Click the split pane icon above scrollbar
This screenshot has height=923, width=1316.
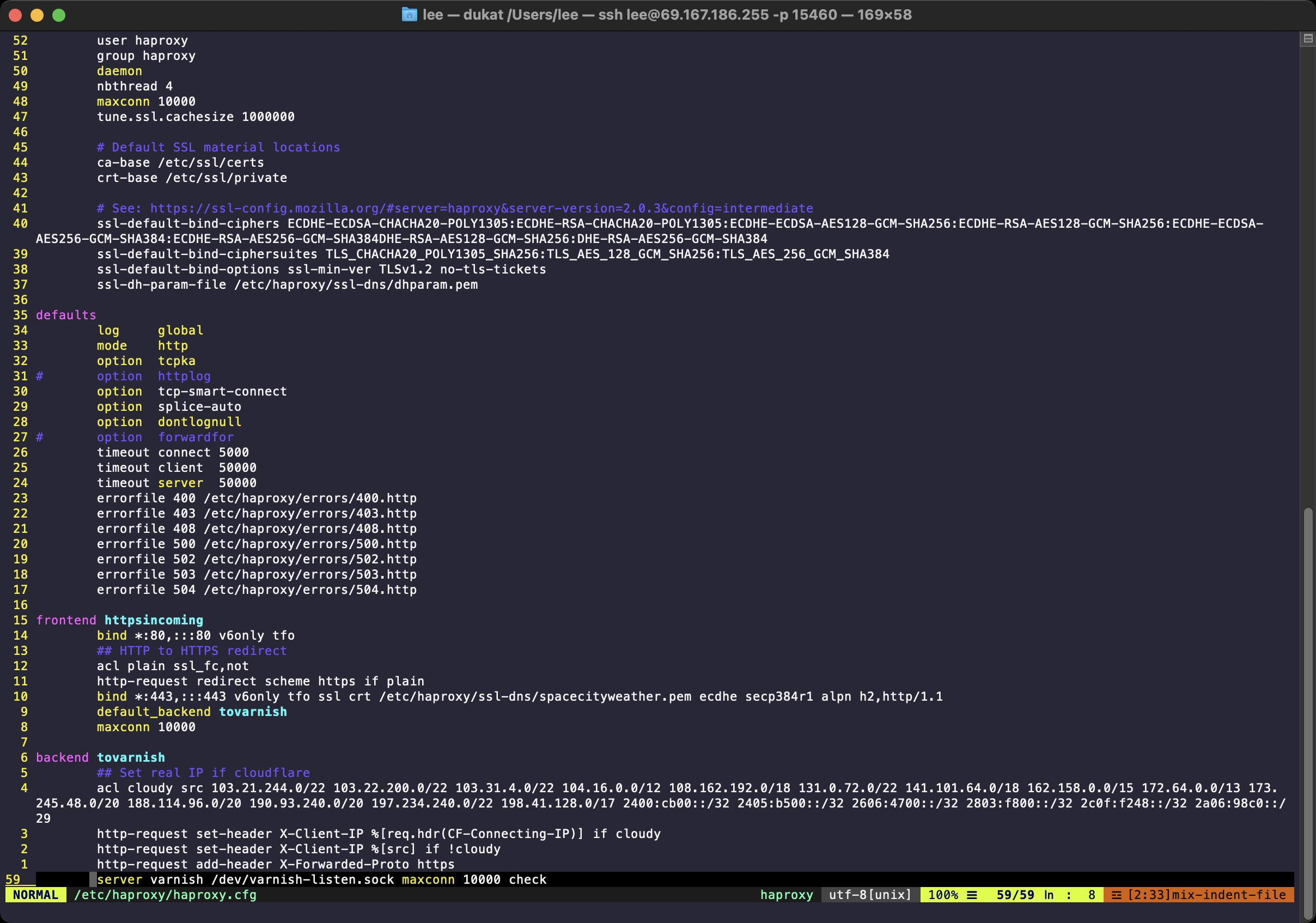(x=1308, y=38)
